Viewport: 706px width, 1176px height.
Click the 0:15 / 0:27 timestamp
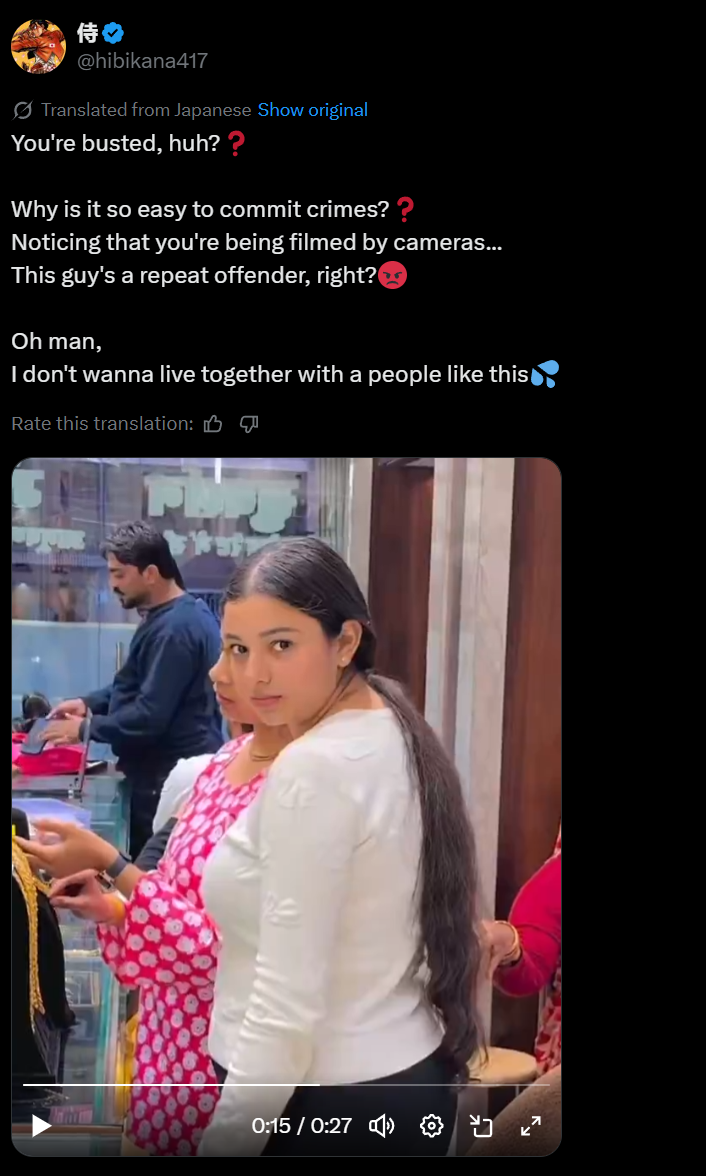(x=302, y=1126)
